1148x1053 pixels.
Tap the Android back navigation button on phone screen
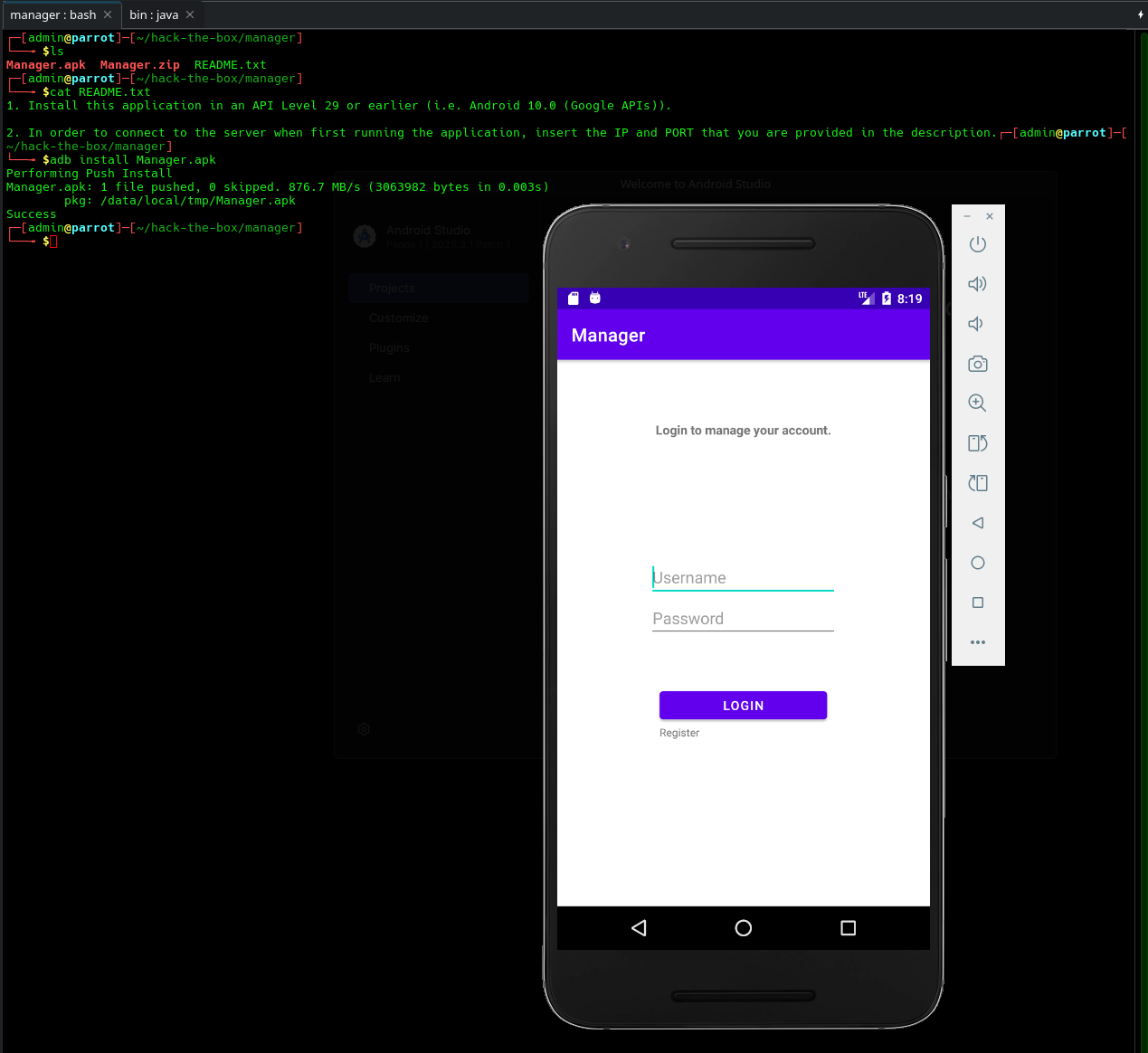(x=639, y=928)
